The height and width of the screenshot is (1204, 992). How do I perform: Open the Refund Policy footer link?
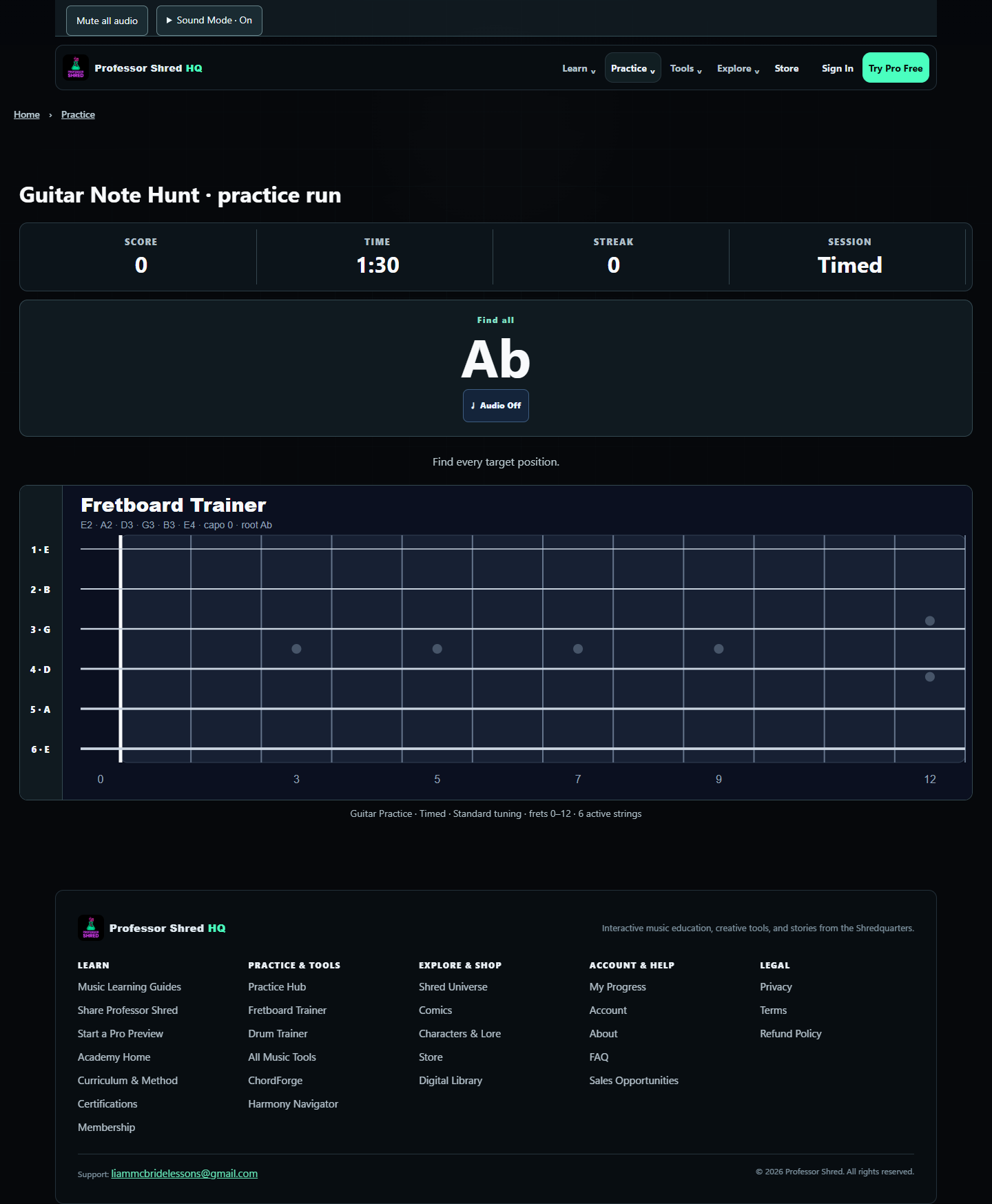(791, 1034)
